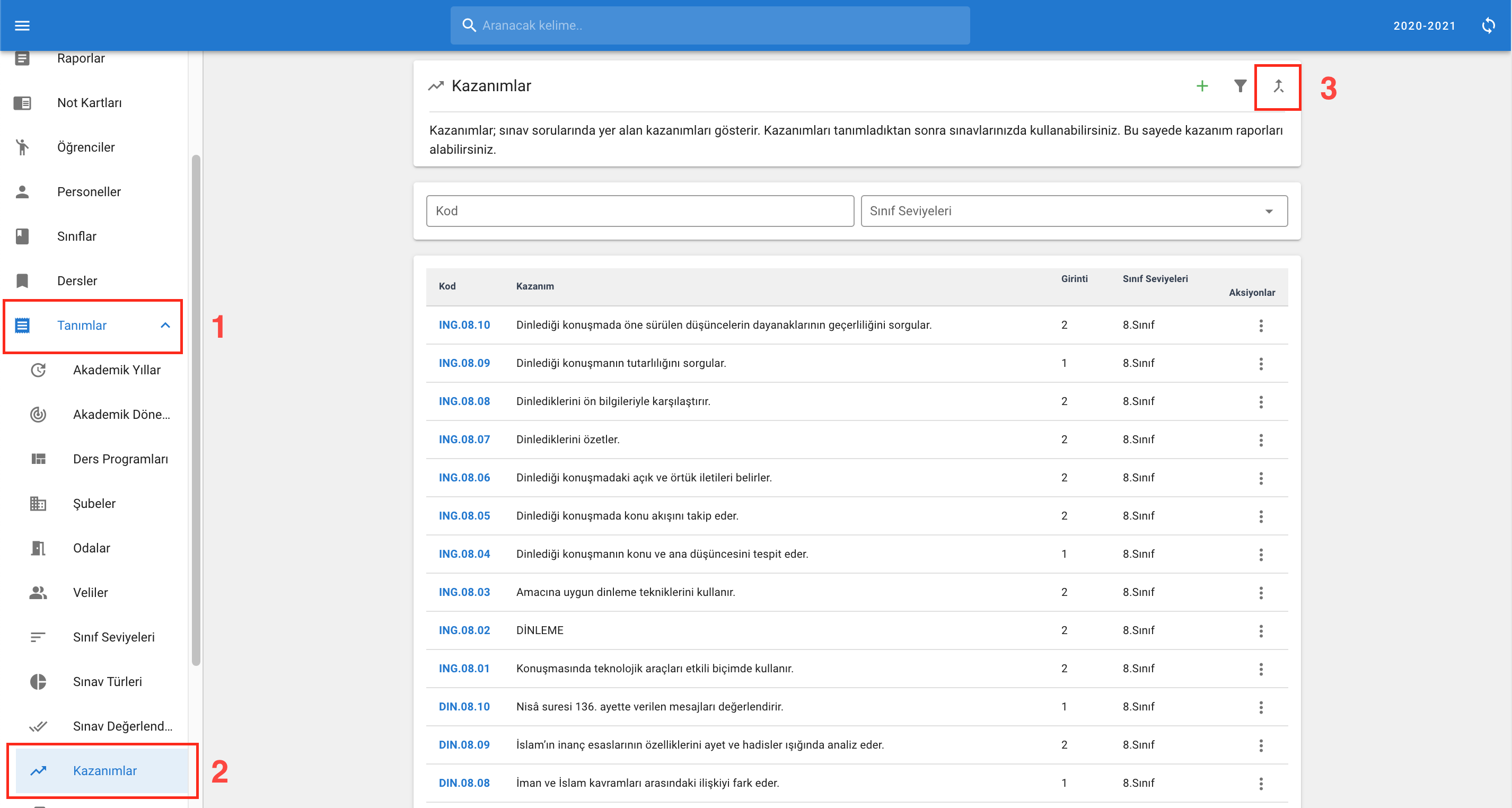This screenshot has width=1512, height=808.
Task: Click the Raporlar sidebar icon
Action: tap(22, 58)
